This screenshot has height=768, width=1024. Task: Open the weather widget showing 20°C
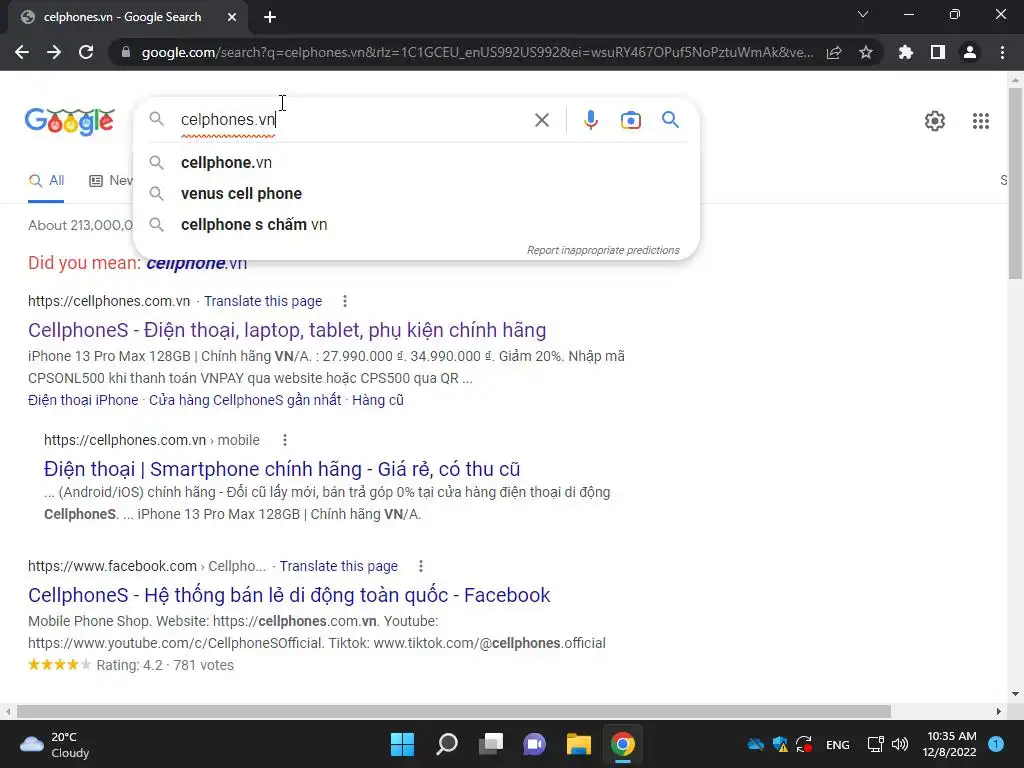(x=55, y=744)
